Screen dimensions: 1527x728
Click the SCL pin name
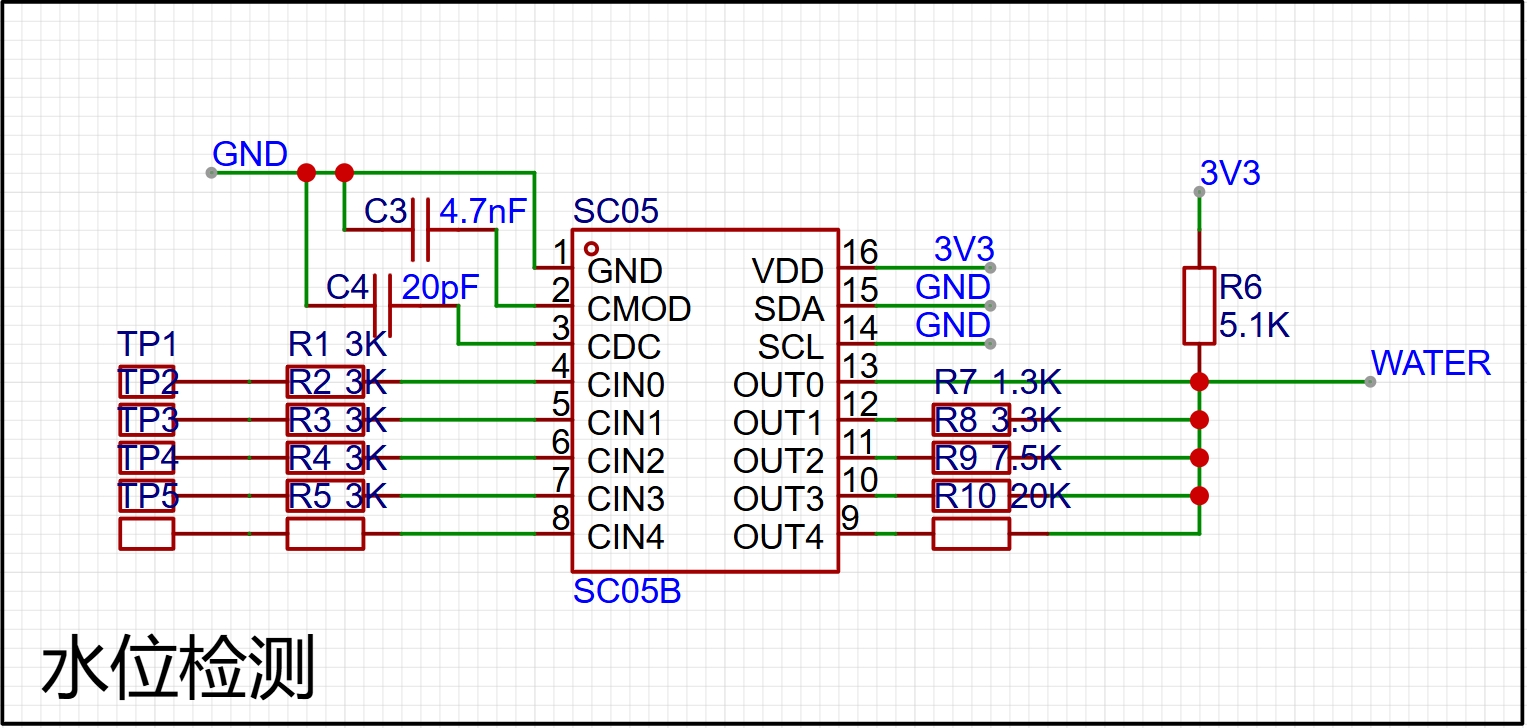791,347
